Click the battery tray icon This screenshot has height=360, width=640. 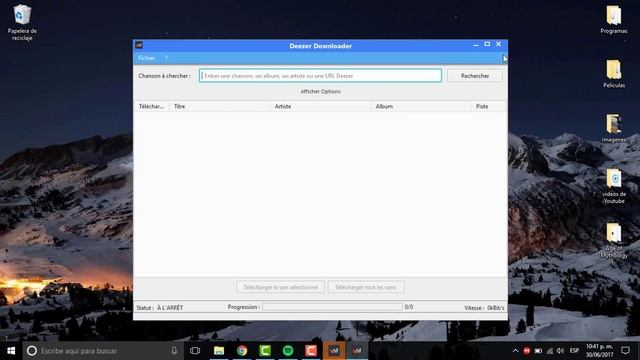coord(538,351)
